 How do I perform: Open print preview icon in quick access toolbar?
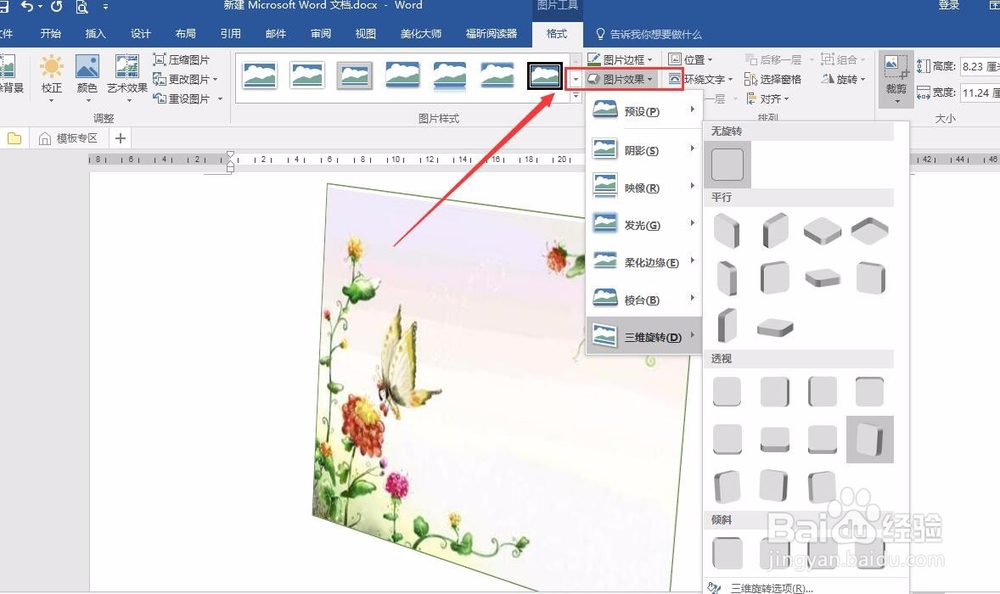point(82,7)
